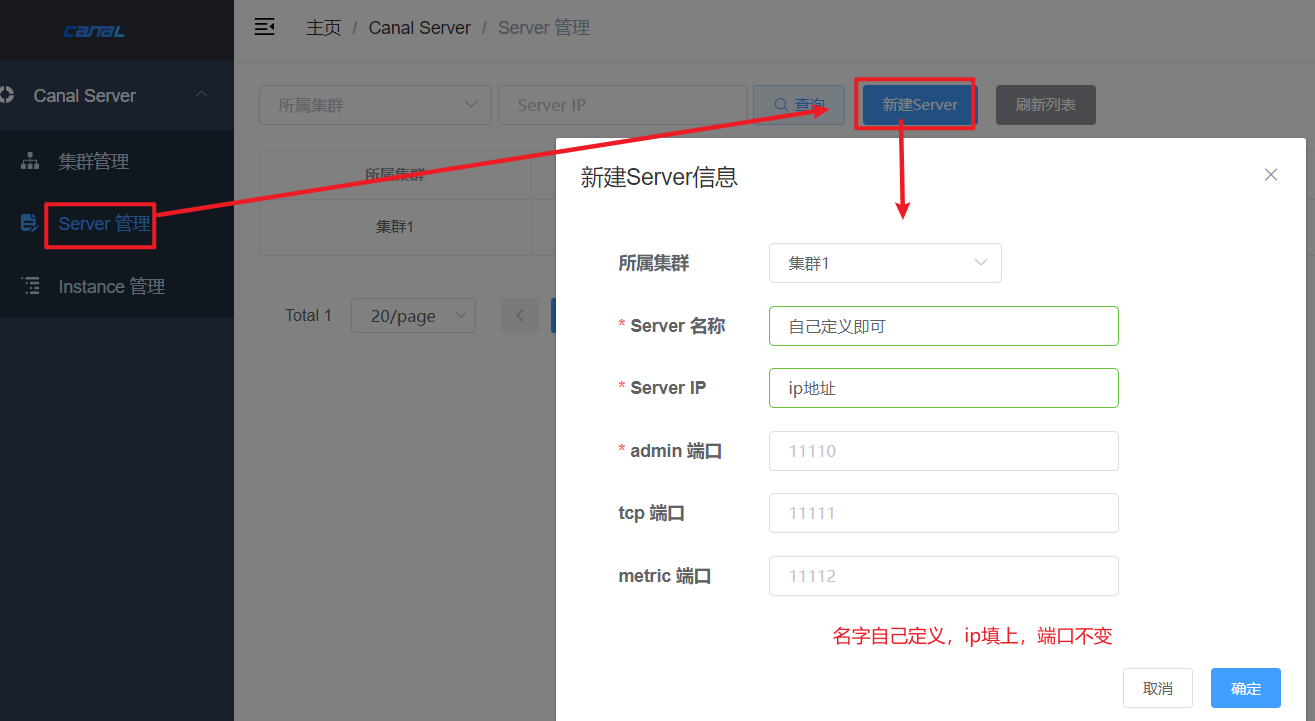Click the 集群管理 tree icon
The image size is (1315, 721).
pos(30,161)
